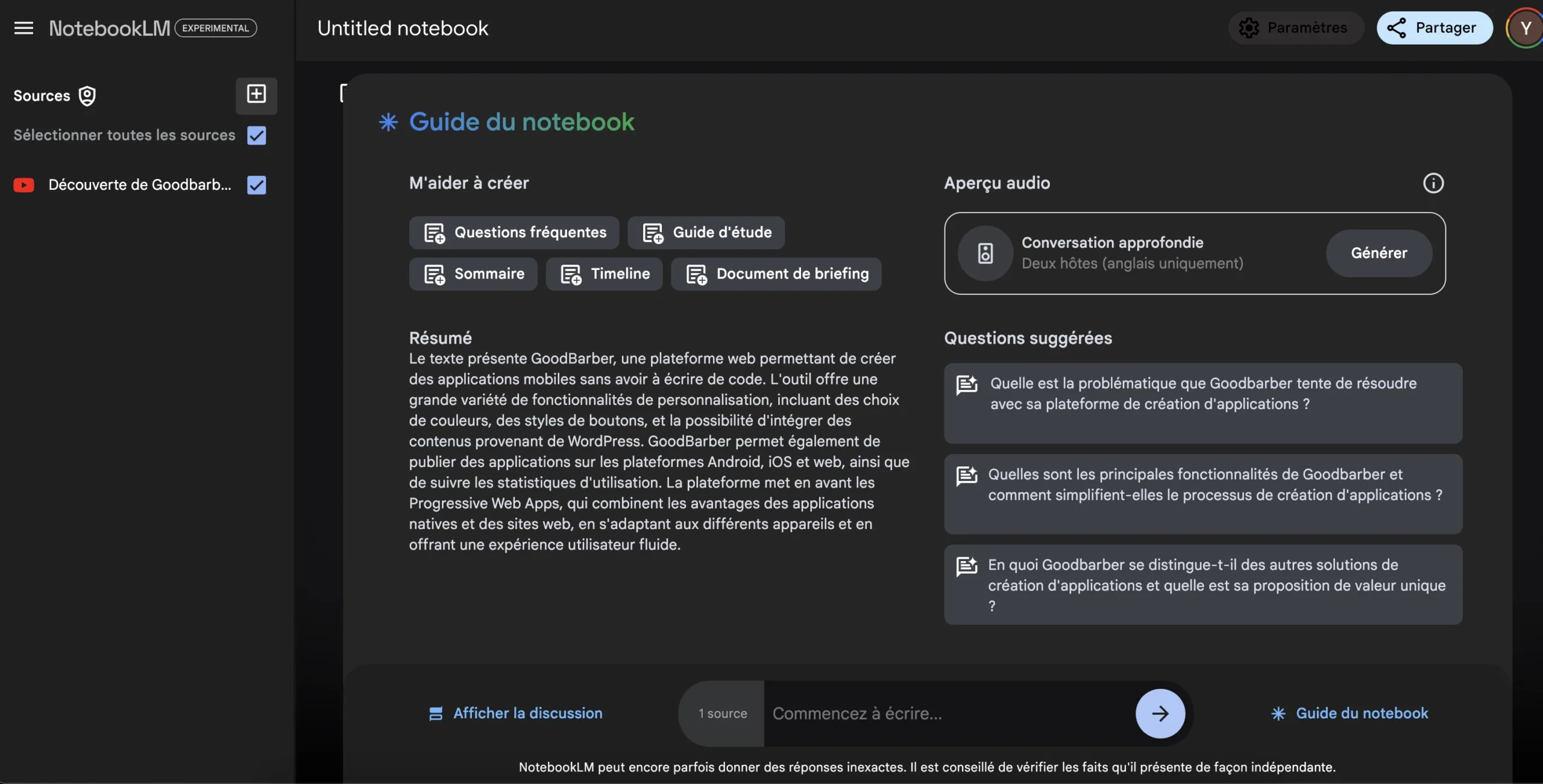Viewport: 1543px width, 784px height.
Task: Show the discussion via Afficher la discussion
Action: tap(515, 713)
